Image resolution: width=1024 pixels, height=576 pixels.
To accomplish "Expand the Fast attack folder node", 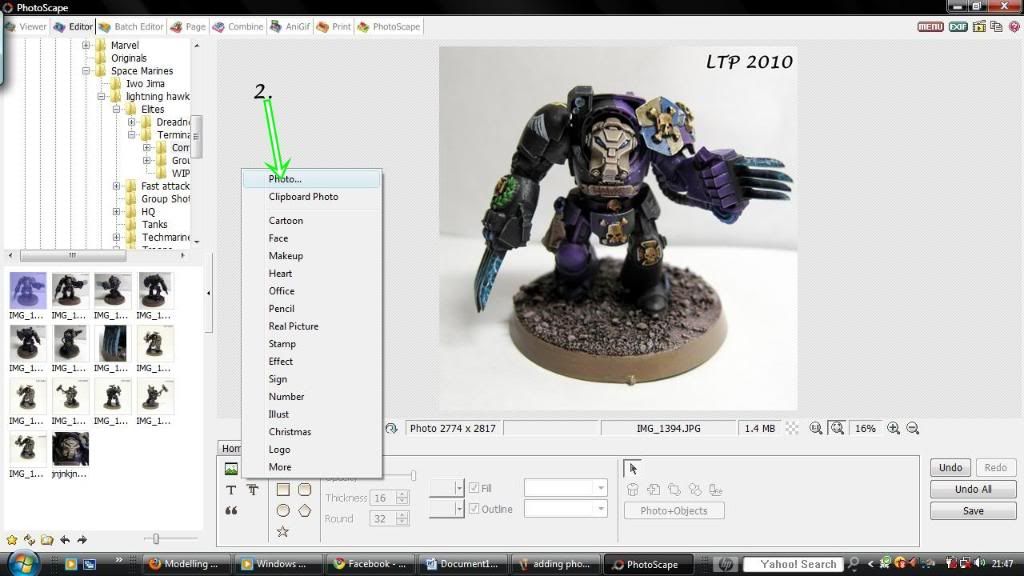I will 116,186.
